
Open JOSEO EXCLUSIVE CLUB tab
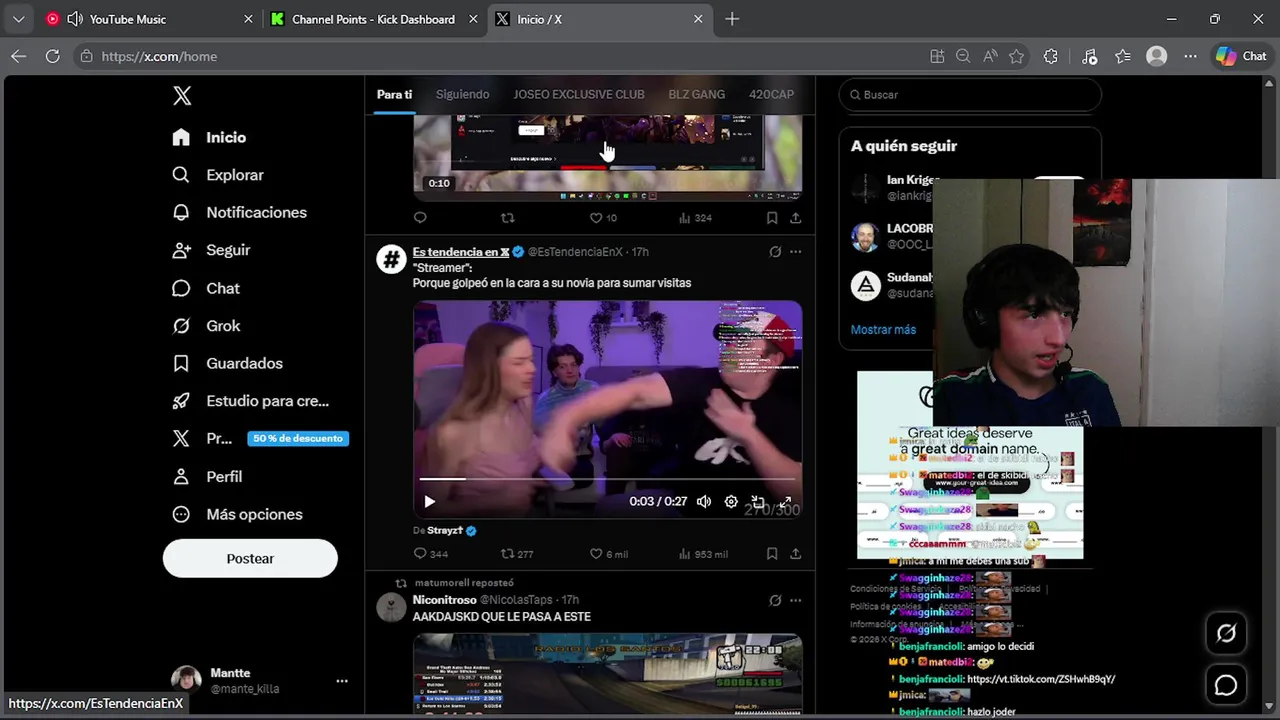pyautogui.click(x=579, y=94)
